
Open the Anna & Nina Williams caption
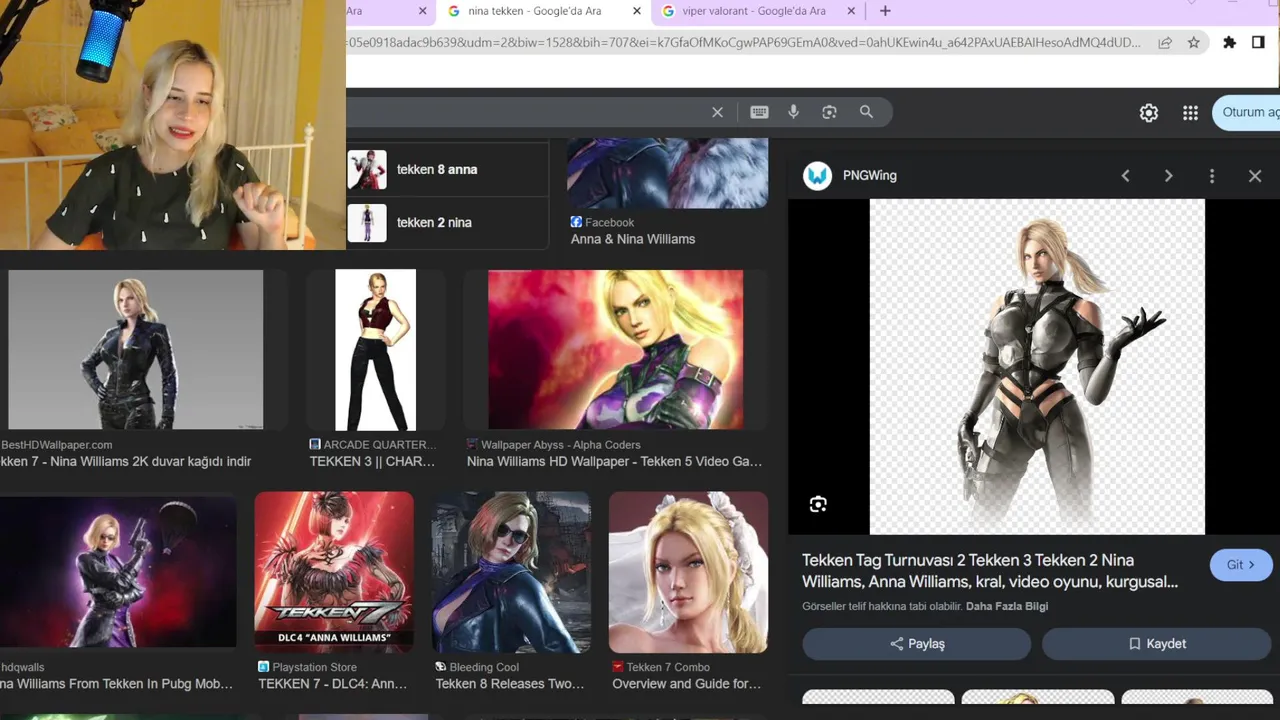[x=633, y=239]
